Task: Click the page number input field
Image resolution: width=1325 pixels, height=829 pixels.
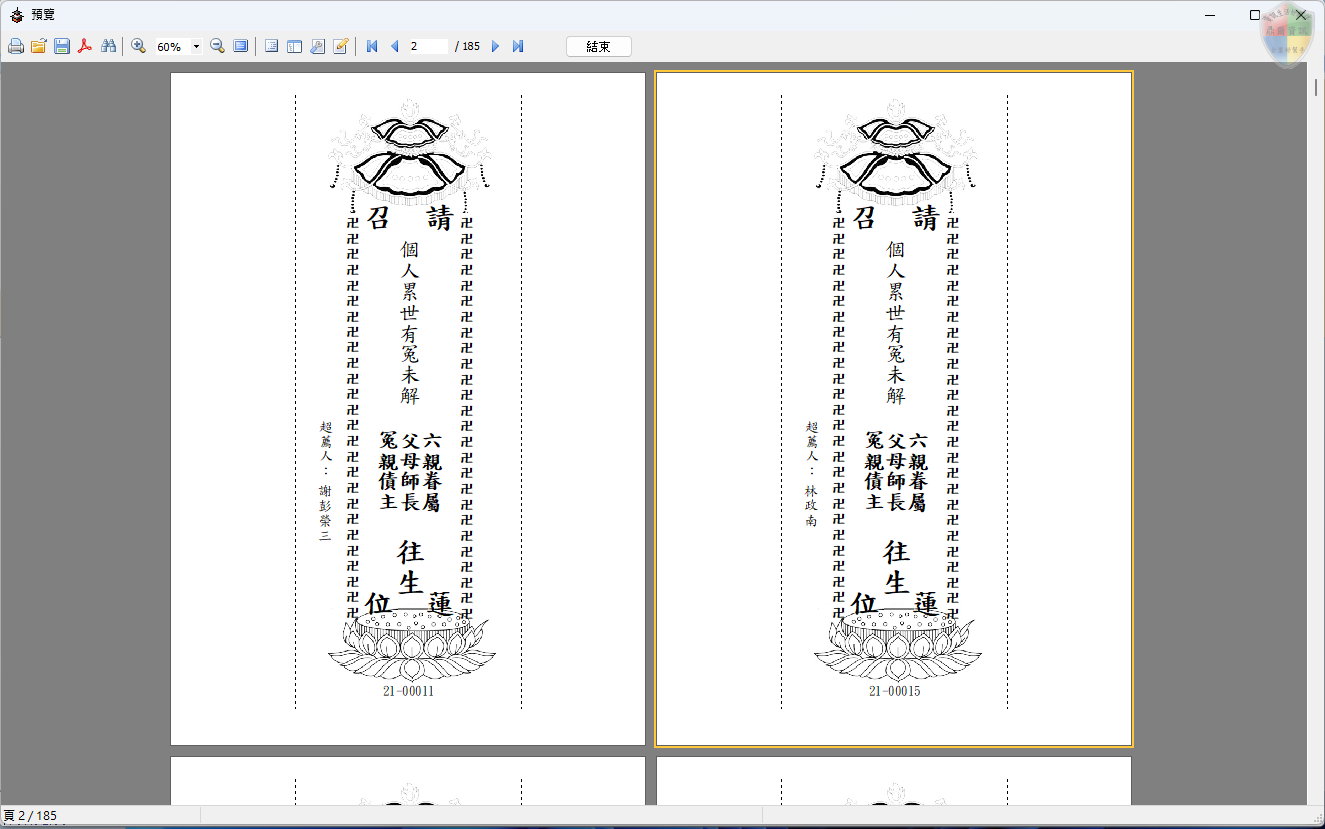Action: [428, 47]
